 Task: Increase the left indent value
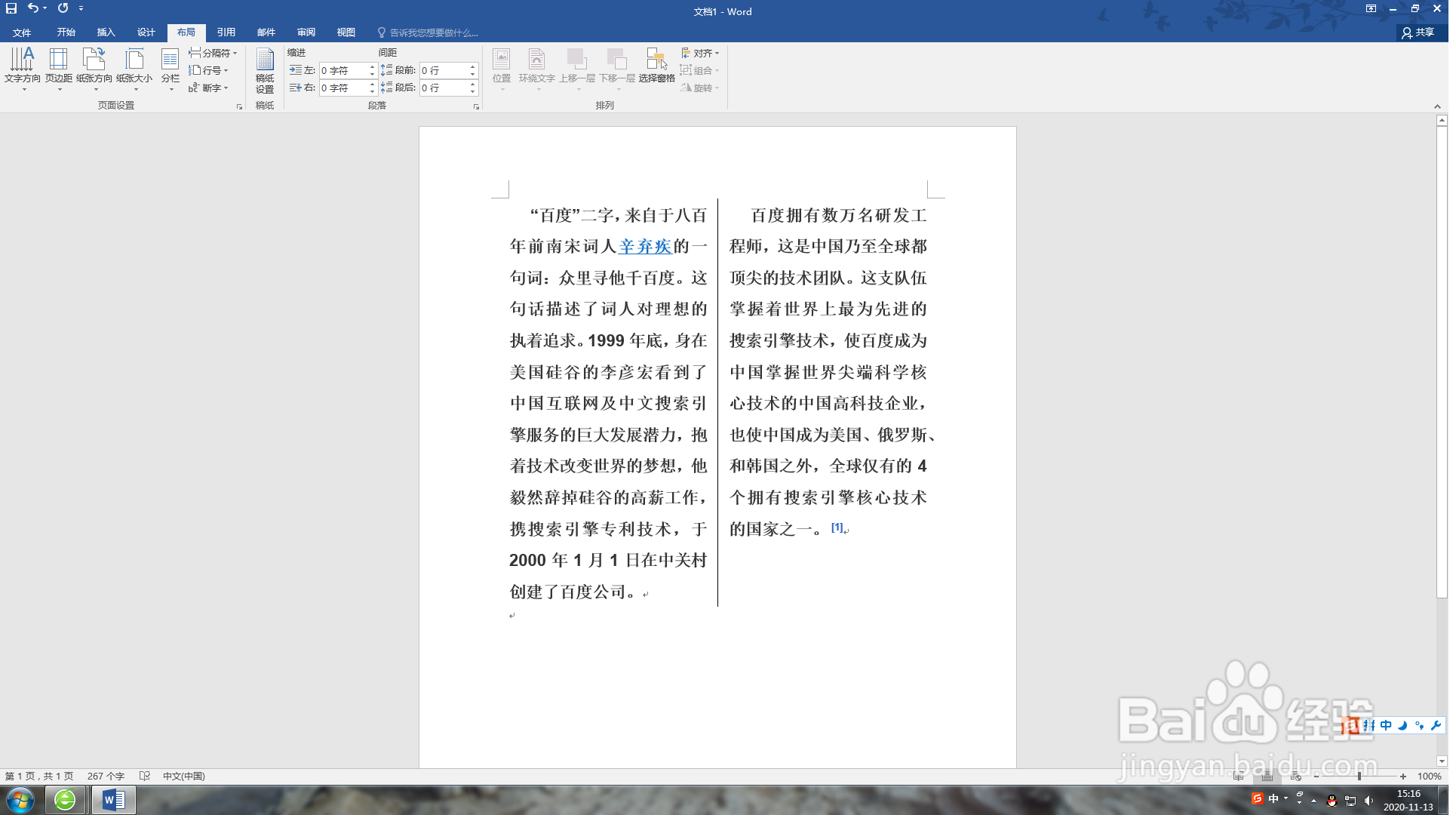pyautogui.click(x=373, y=67)
